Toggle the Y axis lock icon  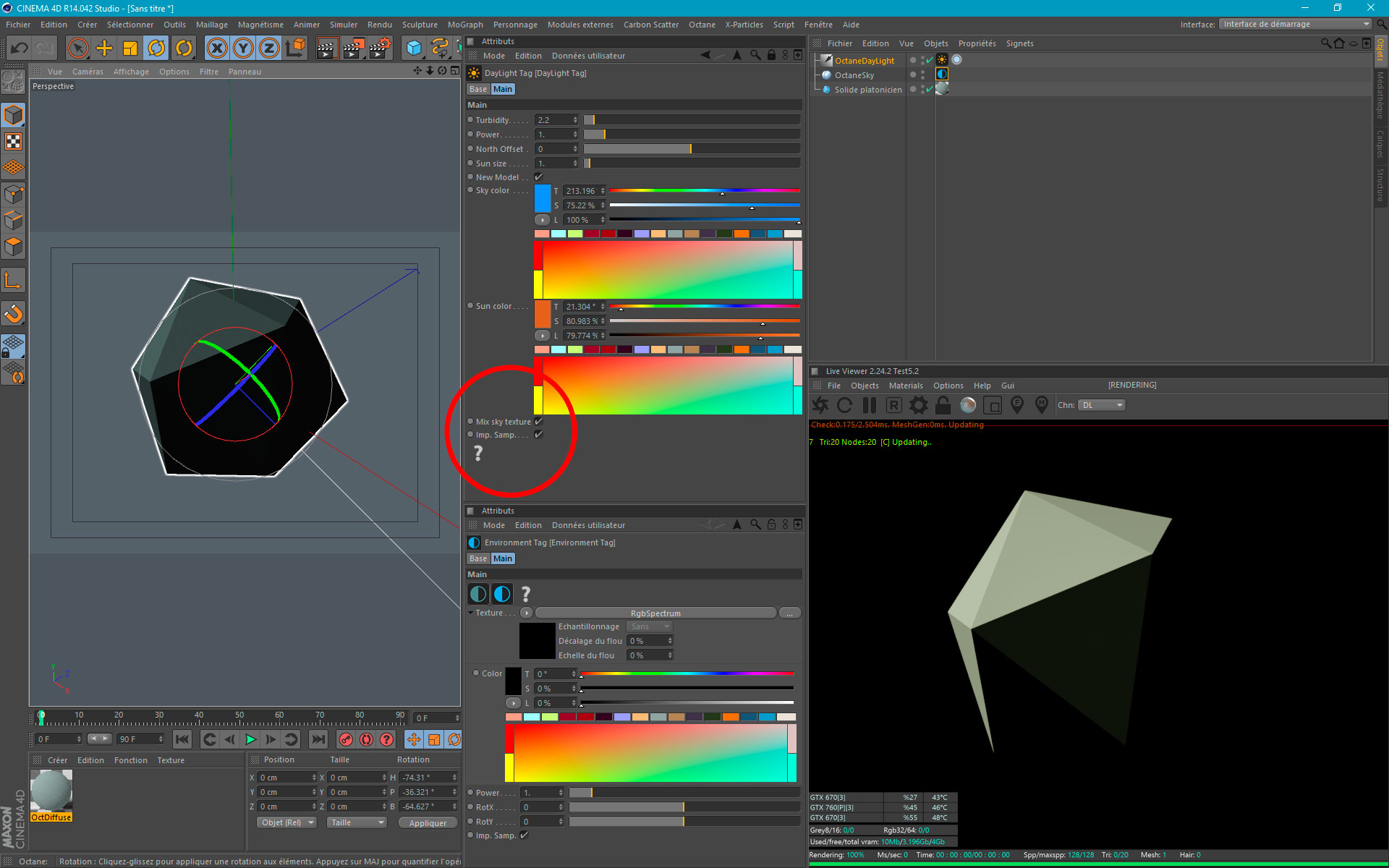tap(243, 48)
